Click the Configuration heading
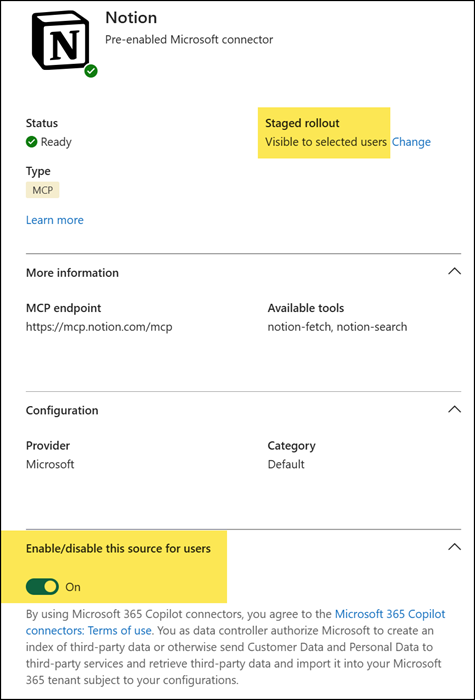The height and width of the screenshot is (700, 475). (x=62, y=410)
